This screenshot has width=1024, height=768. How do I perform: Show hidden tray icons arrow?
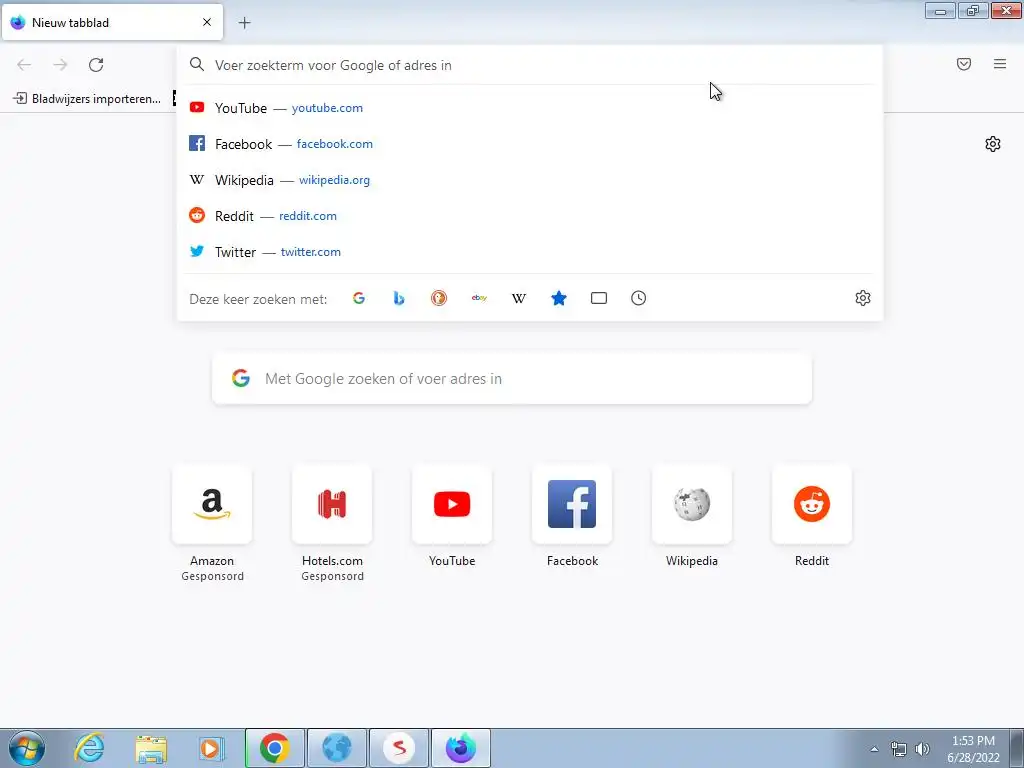tap(874, 749)
